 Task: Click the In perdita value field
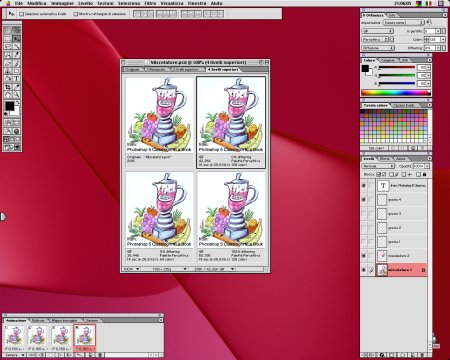[x=430, y=31]
